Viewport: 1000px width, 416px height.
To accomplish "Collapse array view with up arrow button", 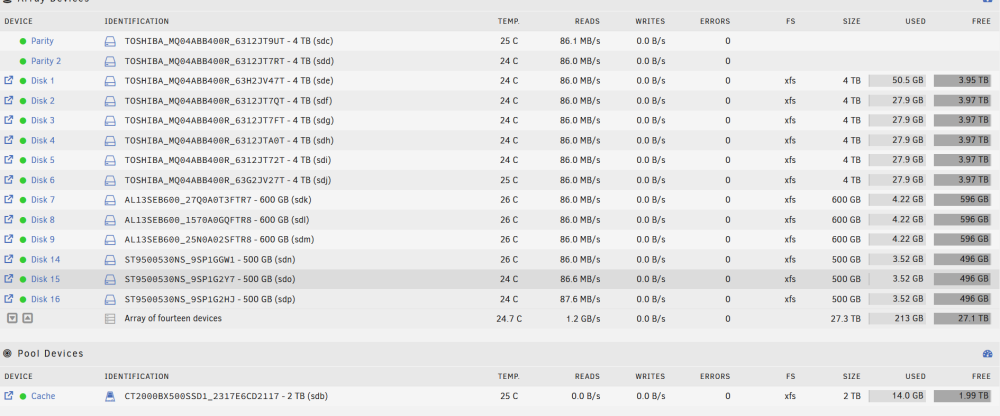I will [x=27, y=318].
